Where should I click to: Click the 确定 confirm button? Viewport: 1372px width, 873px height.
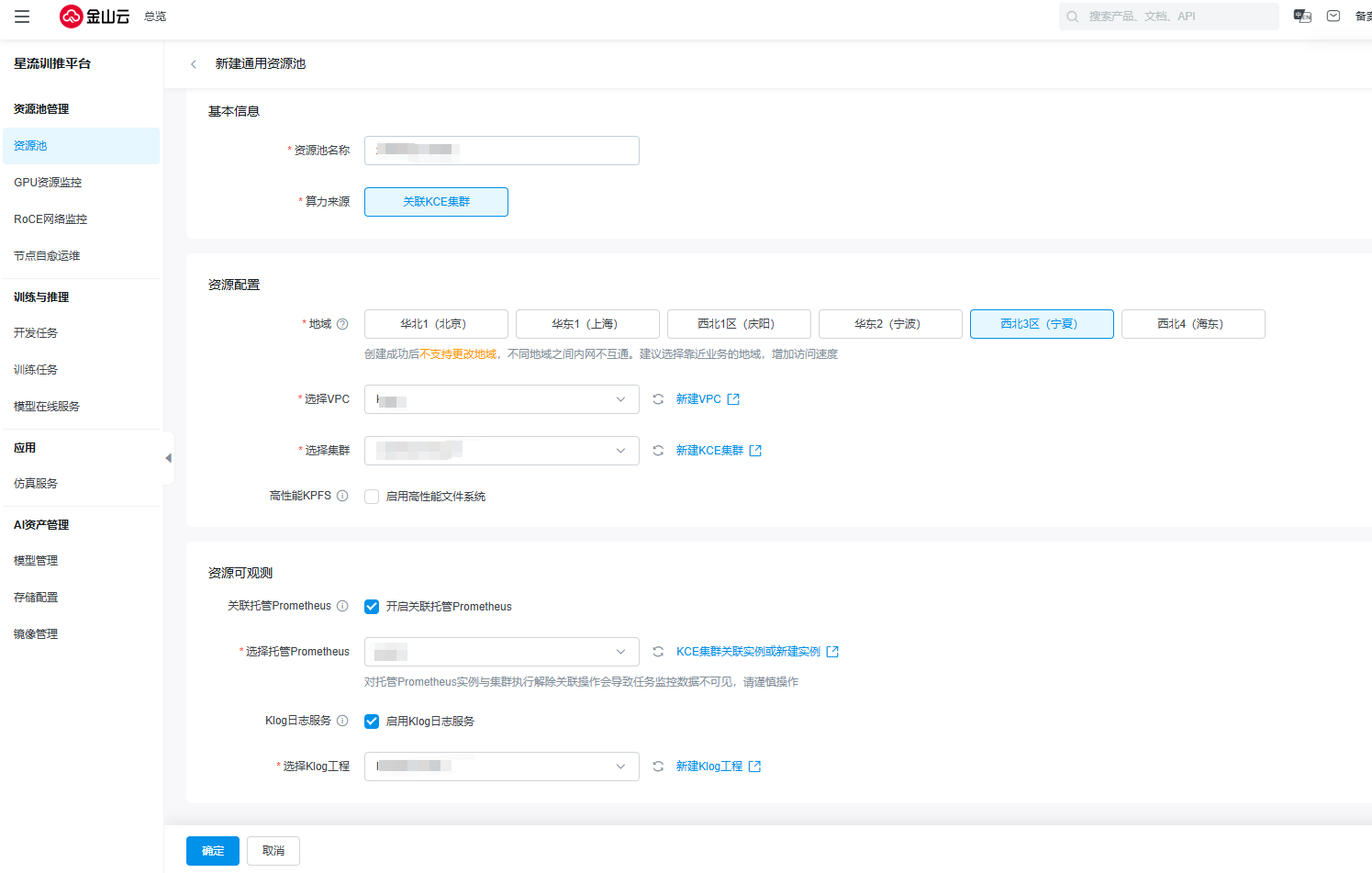point(212,851)
